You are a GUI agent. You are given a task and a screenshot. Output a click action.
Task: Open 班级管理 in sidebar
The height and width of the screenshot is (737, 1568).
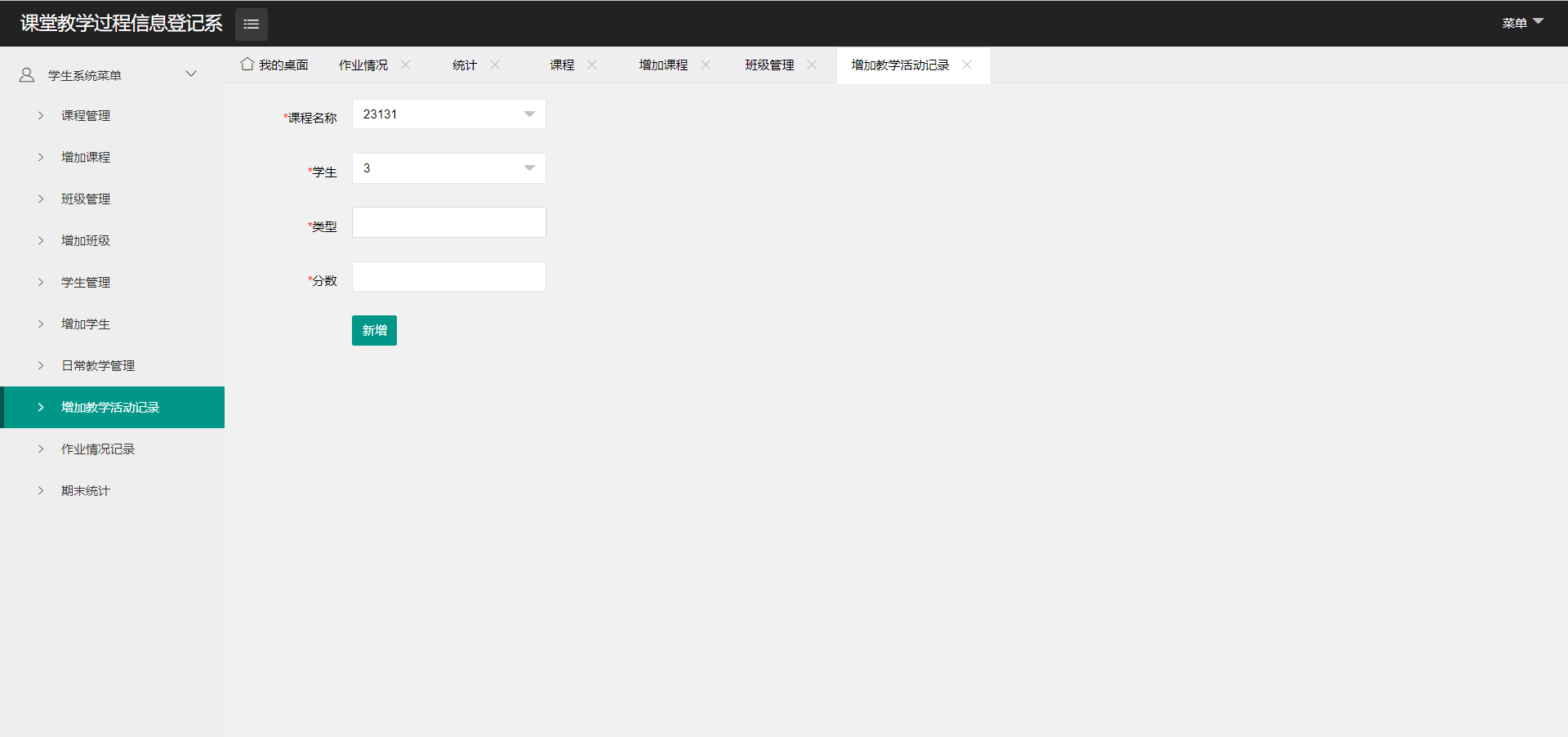[113, 199]
